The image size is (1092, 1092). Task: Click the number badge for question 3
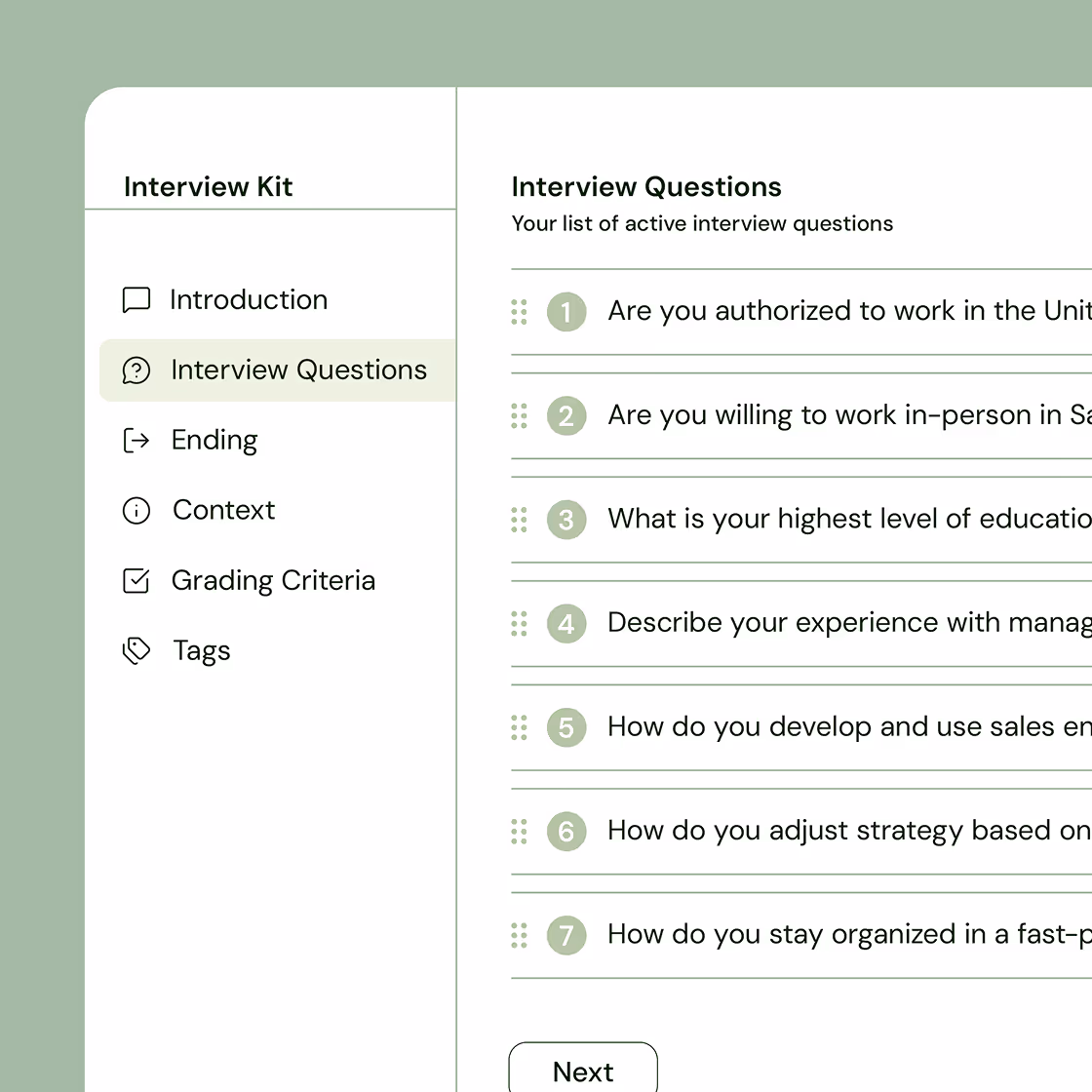(x=566, y=520)
